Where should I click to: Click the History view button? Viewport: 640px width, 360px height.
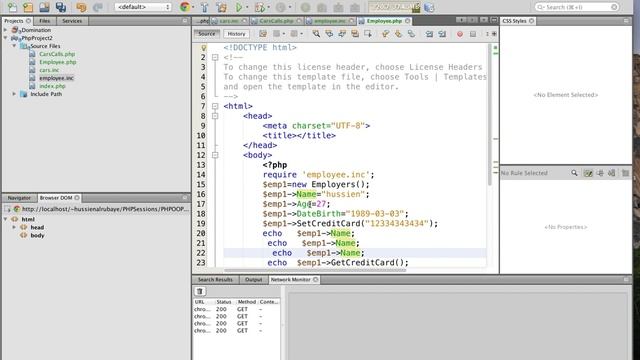tap(236, 34)
